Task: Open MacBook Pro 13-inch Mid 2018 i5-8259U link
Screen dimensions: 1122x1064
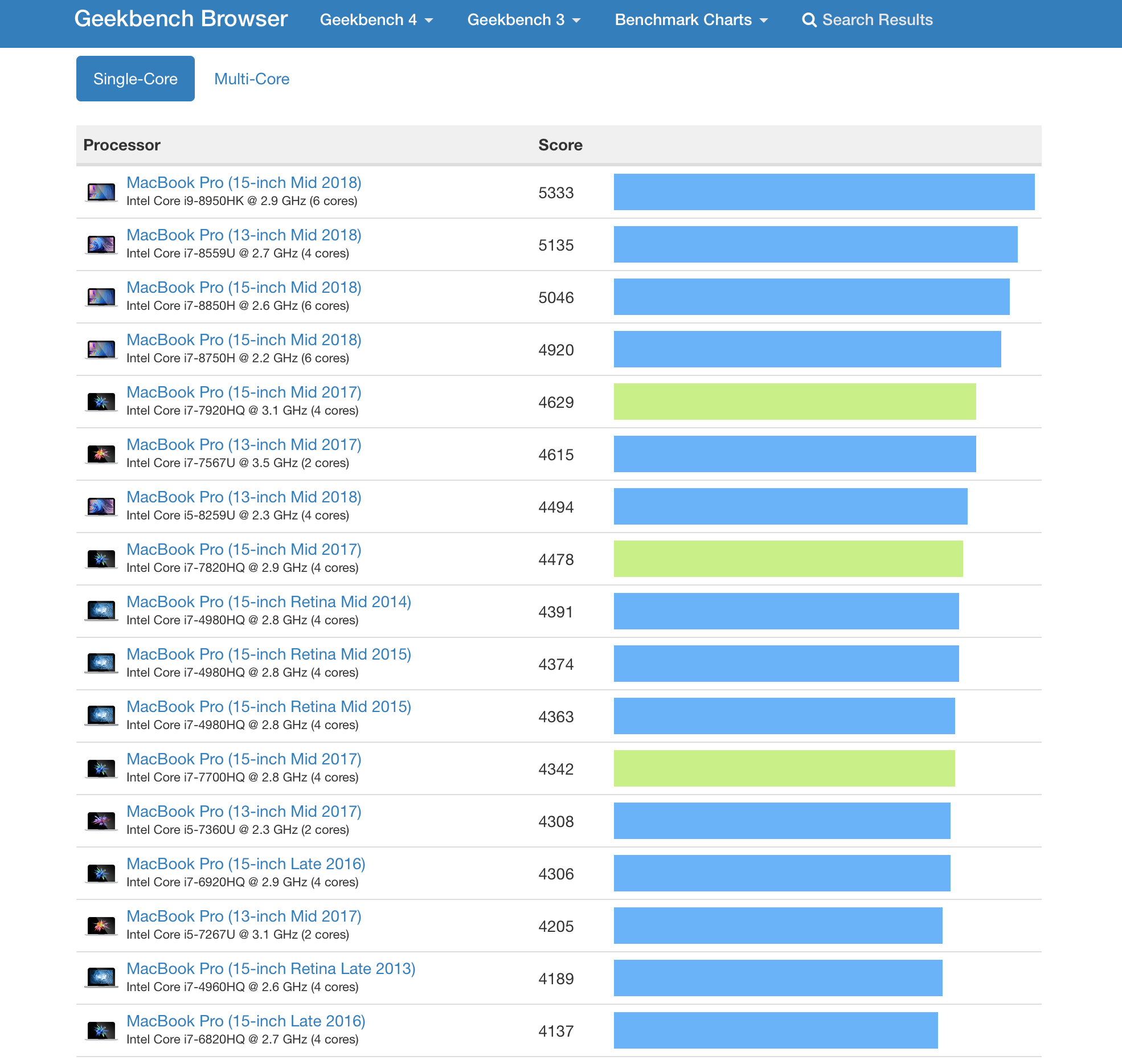Action: (x=244, y=497)
